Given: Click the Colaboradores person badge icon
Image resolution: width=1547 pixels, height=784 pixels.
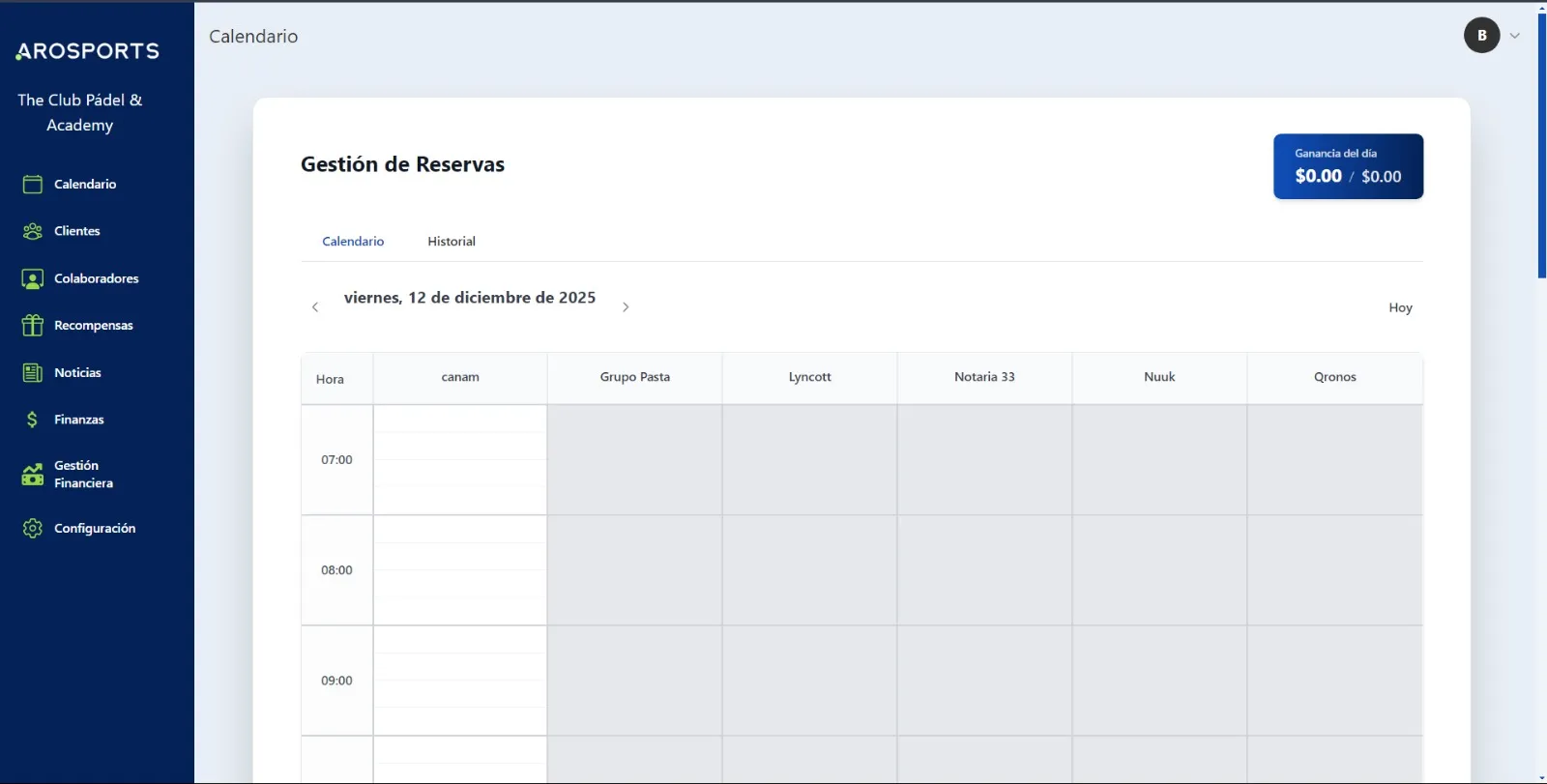Looking at the screenshot, I should pyautogui.click(x=33, y=278).
